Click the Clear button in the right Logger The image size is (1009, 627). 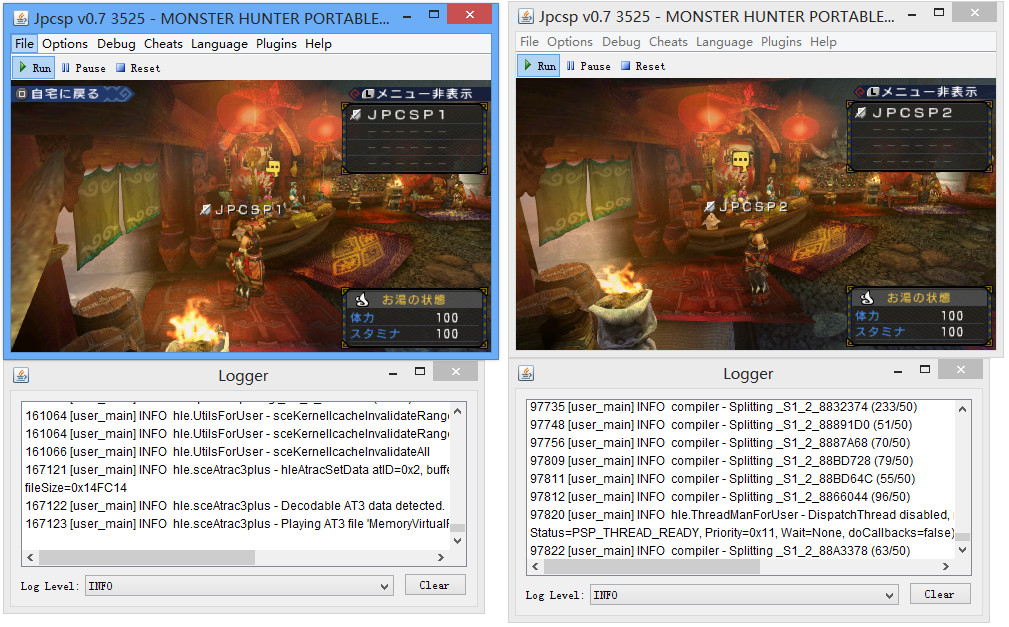[x=940, y=594]
